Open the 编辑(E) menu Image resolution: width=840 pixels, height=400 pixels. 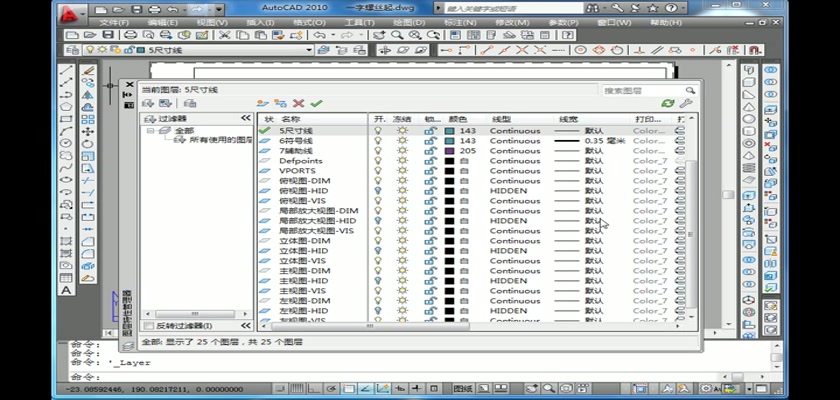click(x=162, y=23)
